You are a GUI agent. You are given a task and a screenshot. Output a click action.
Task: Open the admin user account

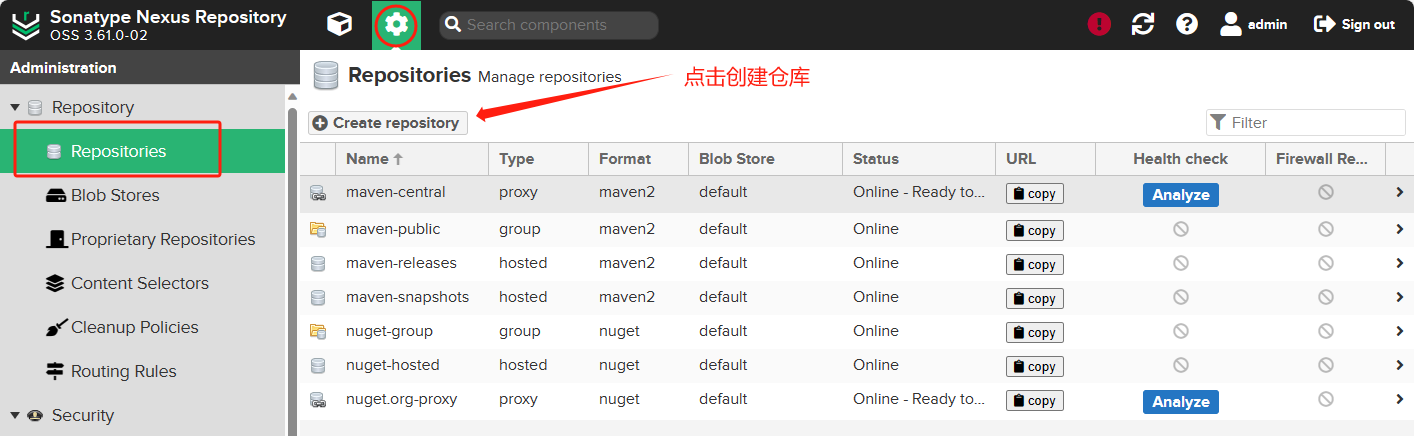pos(1254,25)
